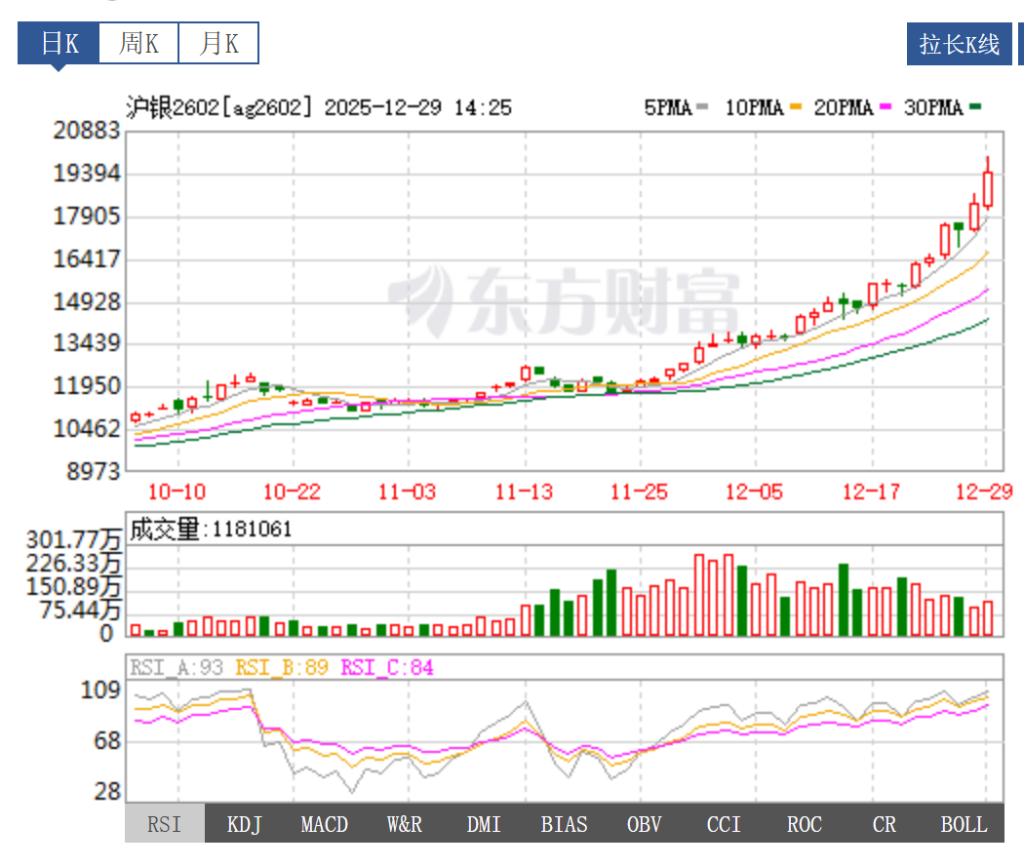The width and height of the screenshot is (1024, 865).
Task: Click the 5PMA gray legend swatch
Action: (x=703, y=108)
